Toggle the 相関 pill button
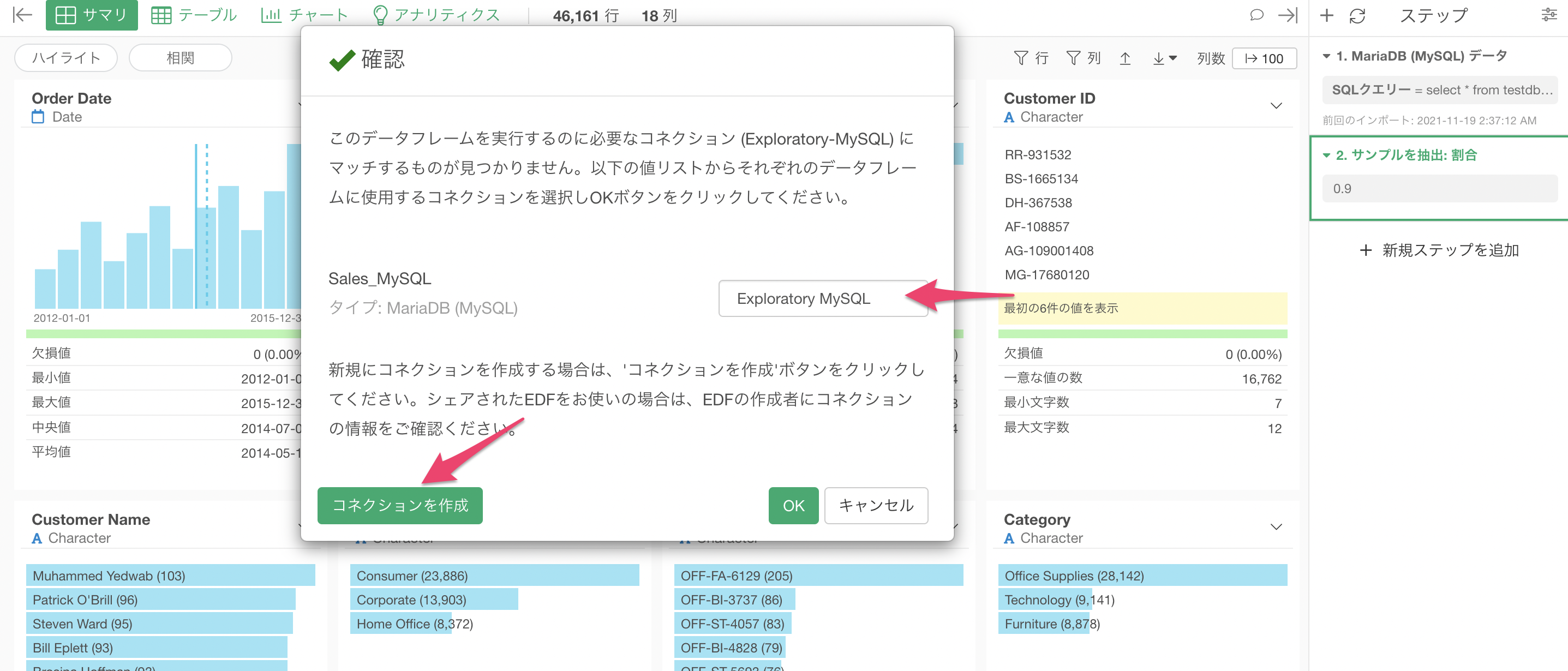The width and height of the screenshot is (1568, 671). click(180, 58)
